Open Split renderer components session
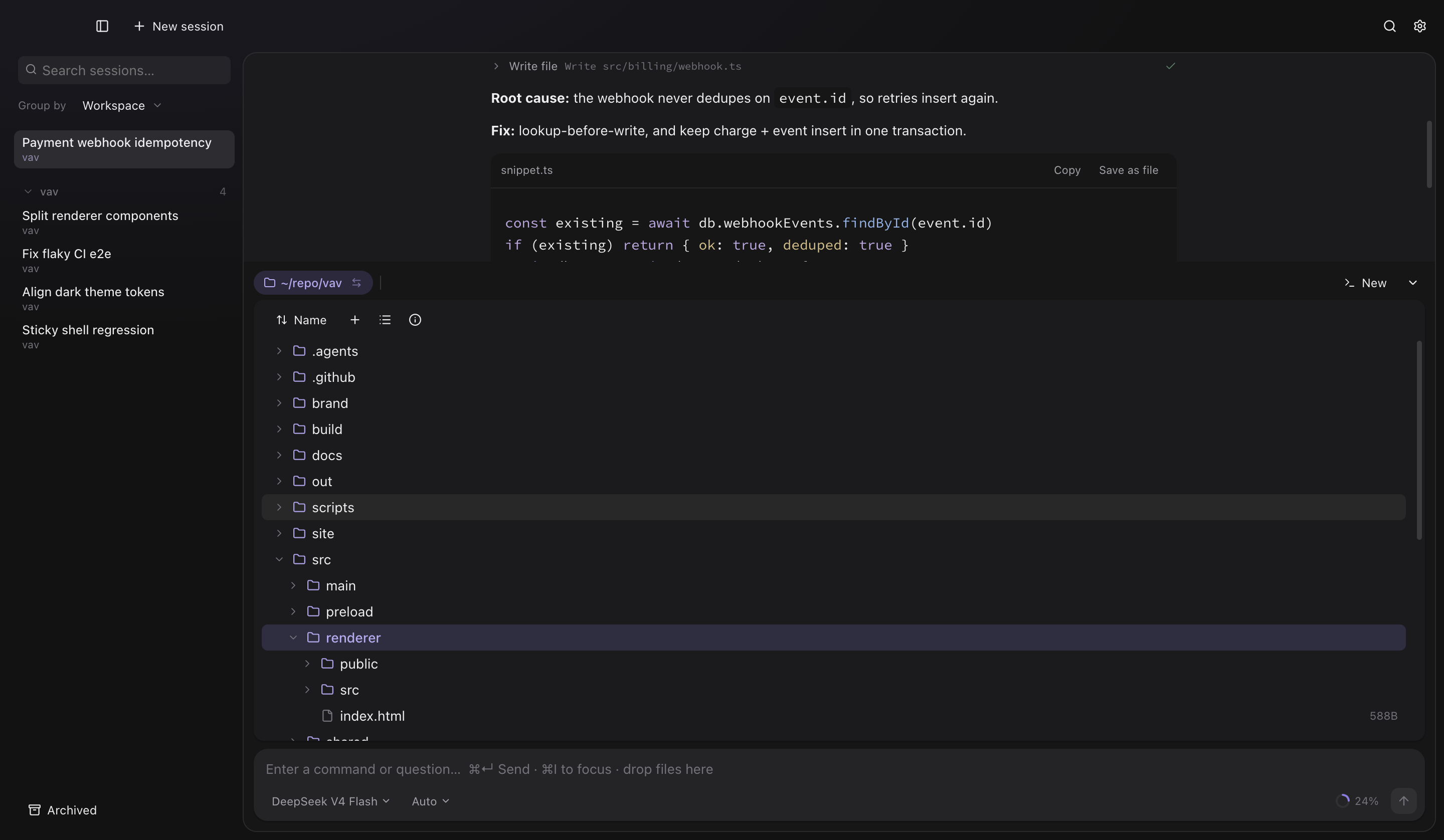This screenshot has height=840, width=1444. click(x=124, y=222)
